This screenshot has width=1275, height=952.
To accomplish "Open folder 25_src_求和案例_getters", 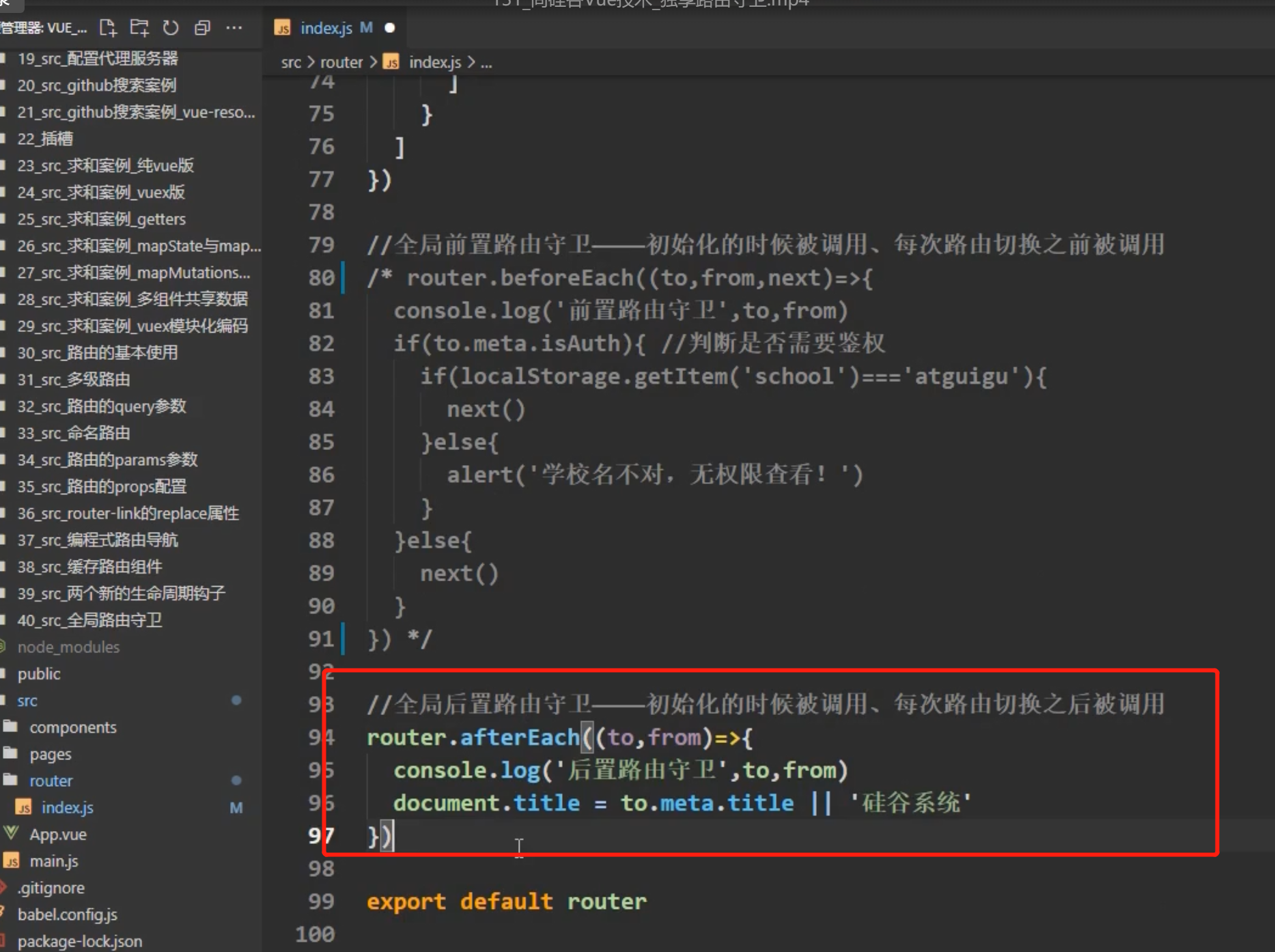I will click(101, 219).
